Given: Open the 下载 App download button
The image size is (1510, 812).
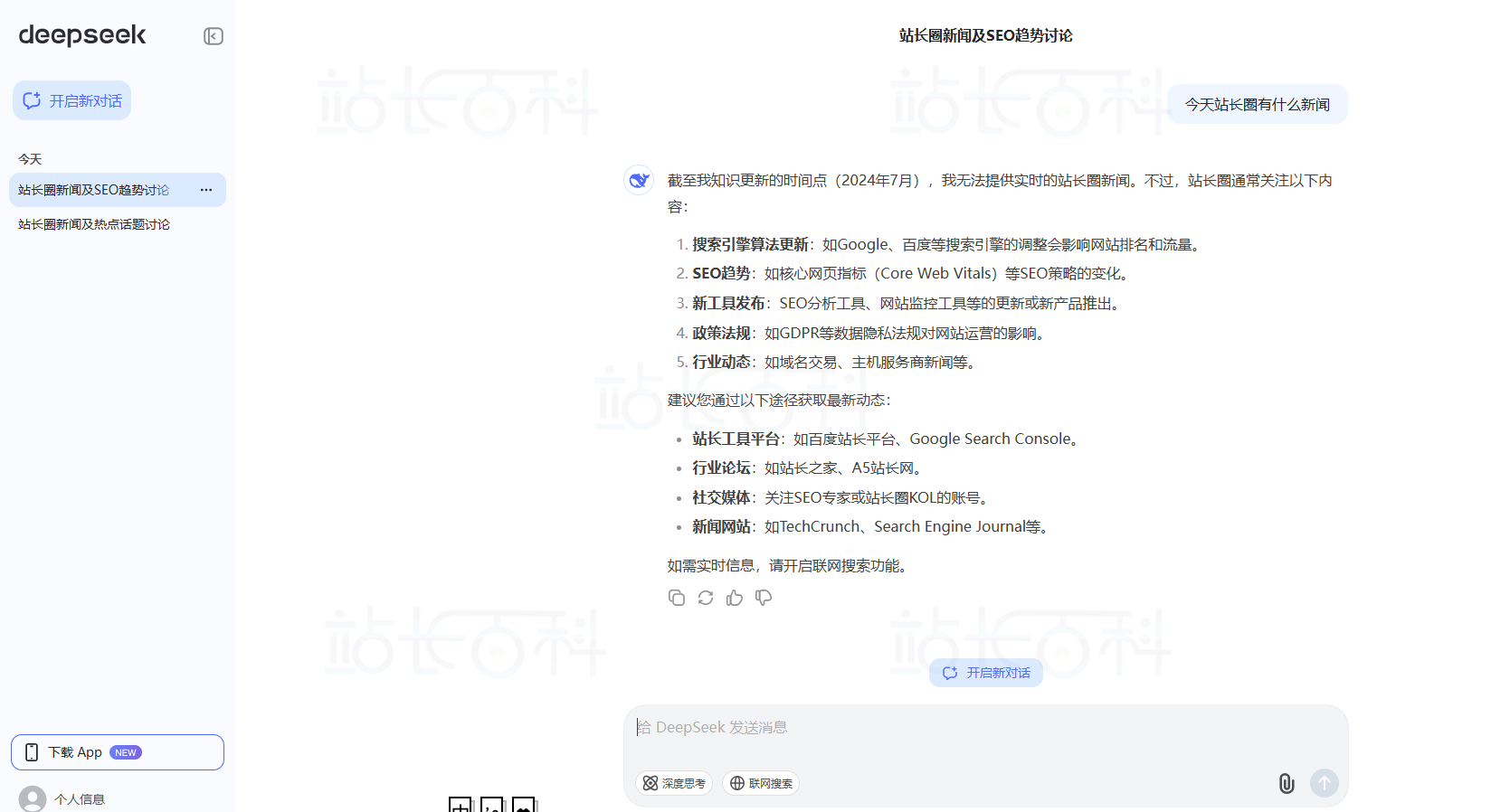Looking at the screenshot, I should (118, 752).
